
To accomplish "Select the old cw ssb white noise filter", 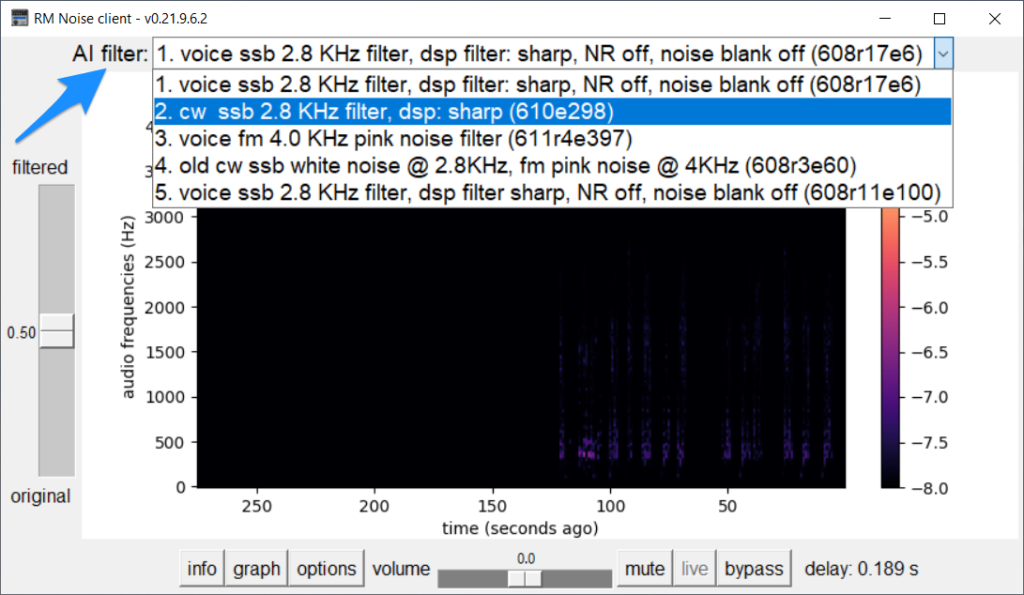I will point(400,164).
